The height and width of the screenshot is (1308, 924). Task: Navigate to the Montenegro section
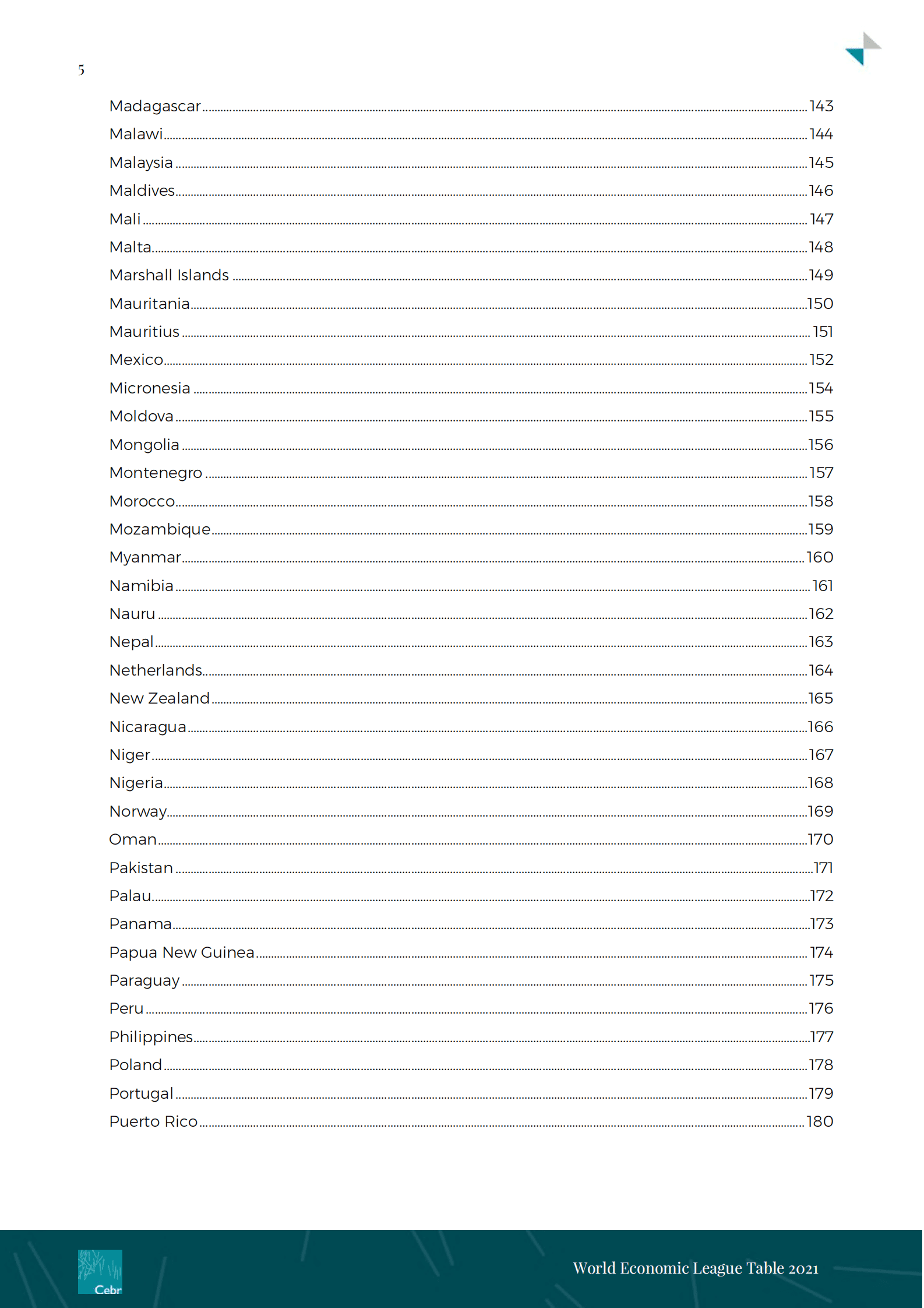156,473
